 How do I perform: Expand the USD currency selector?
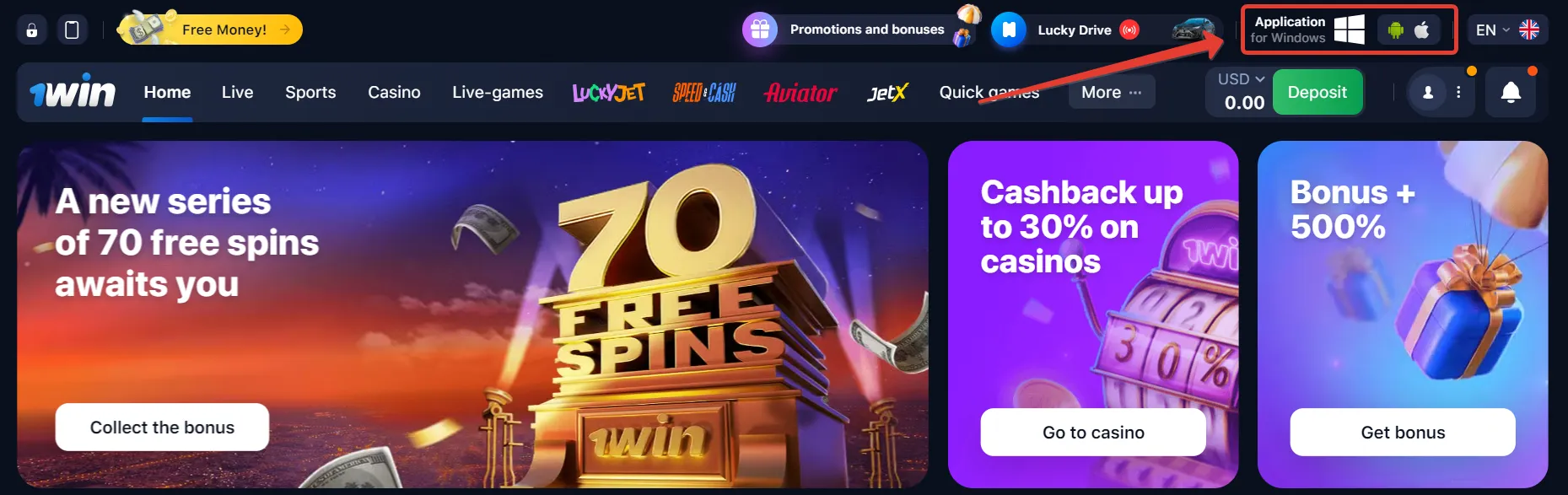pos(1241,79)
